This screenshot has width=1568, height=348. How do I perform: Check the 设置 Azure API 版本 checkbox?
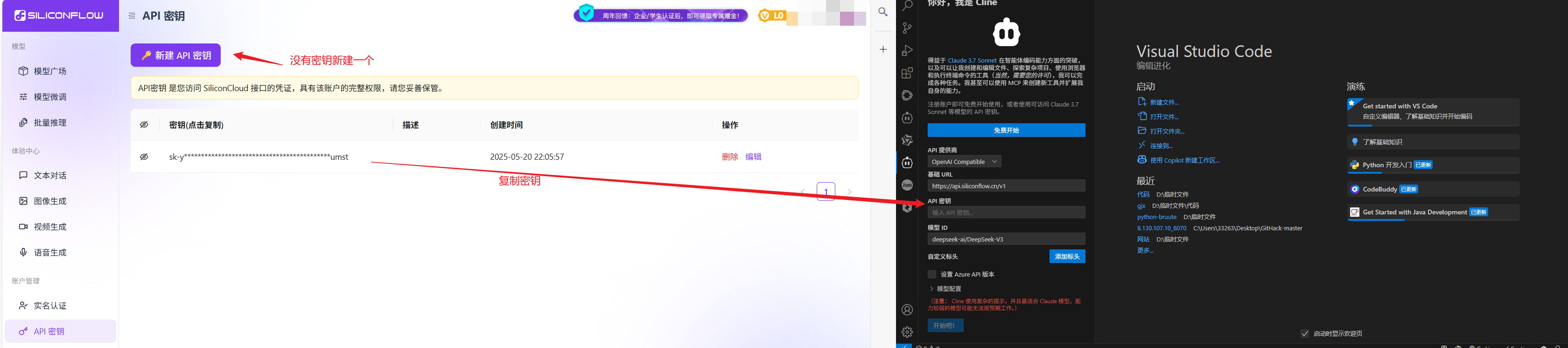[932, 274]
